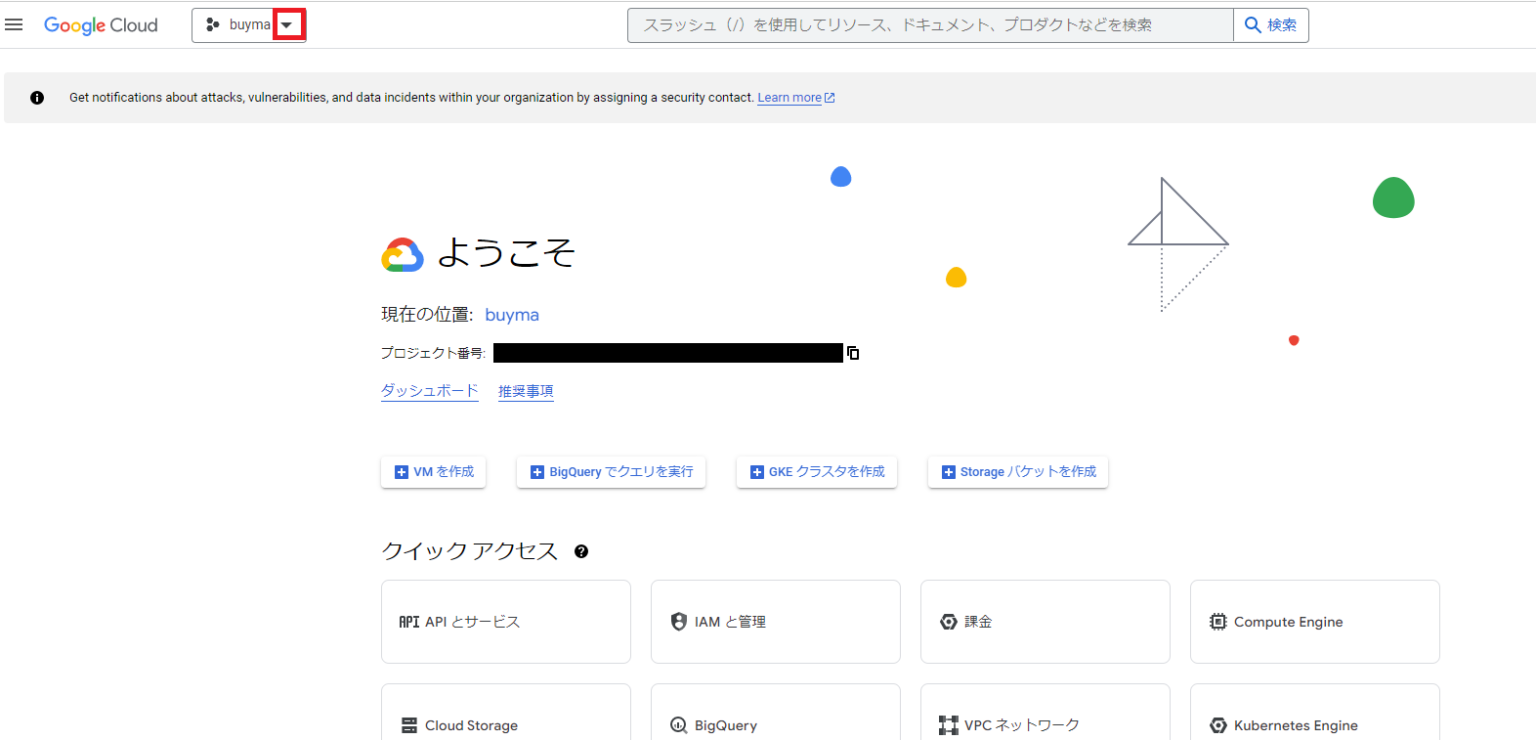Click the 課金 (Billing) card icon
The height and width of the screenshot is (740, 1536).
pyautogui.click(x=948, y=621)
